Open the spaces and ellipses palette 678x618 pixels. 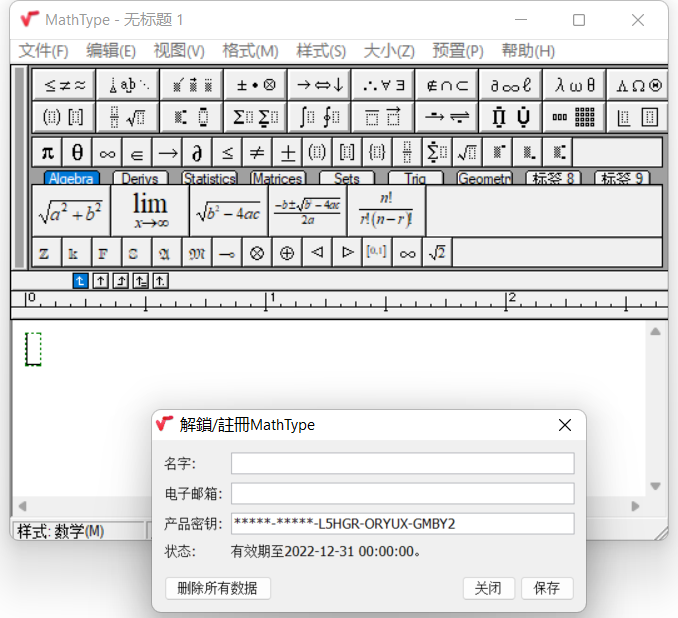128,85
